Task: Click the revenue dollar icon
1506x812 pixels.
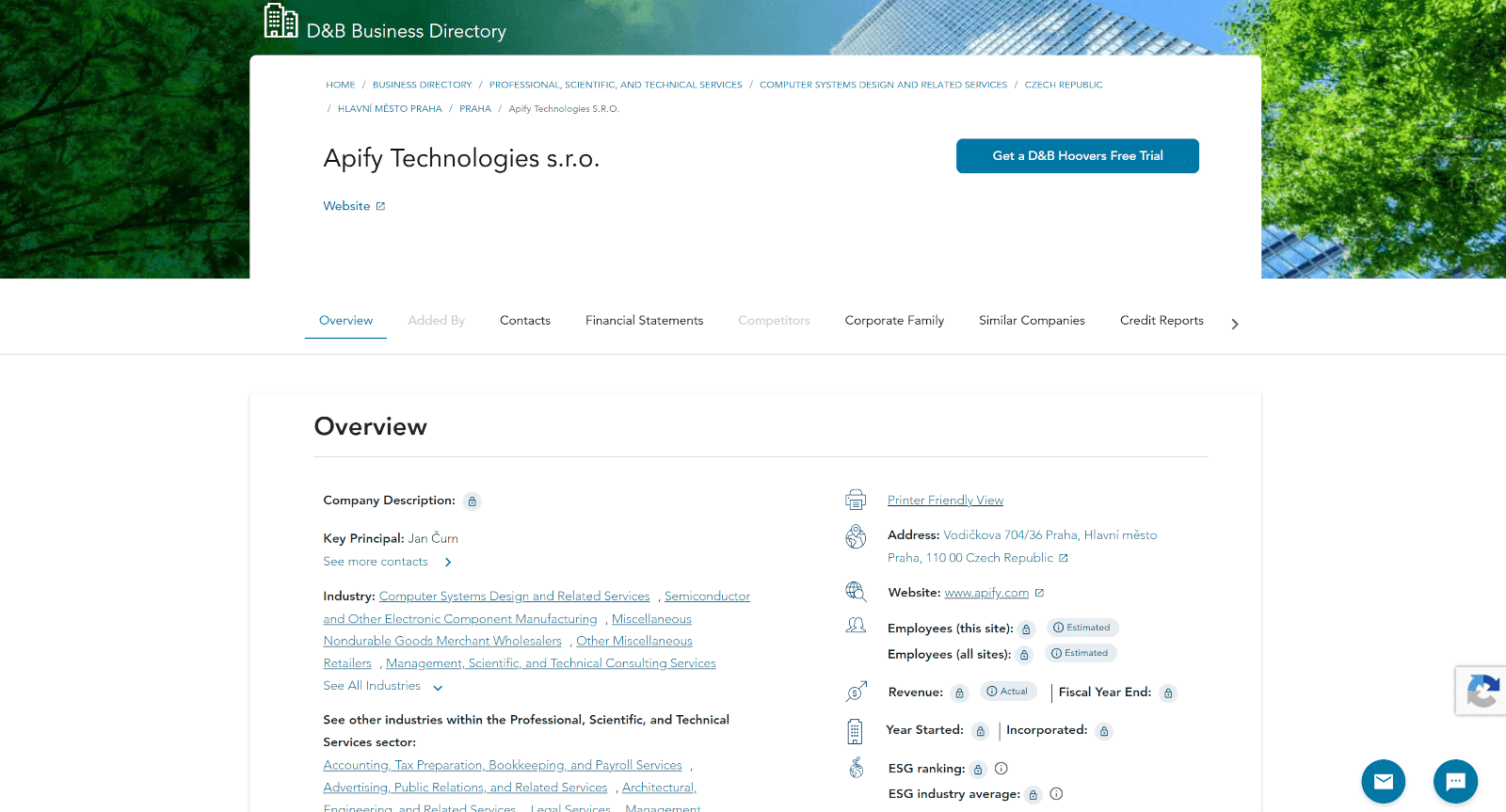Action: pyautogui.click(x=856, y=692)
